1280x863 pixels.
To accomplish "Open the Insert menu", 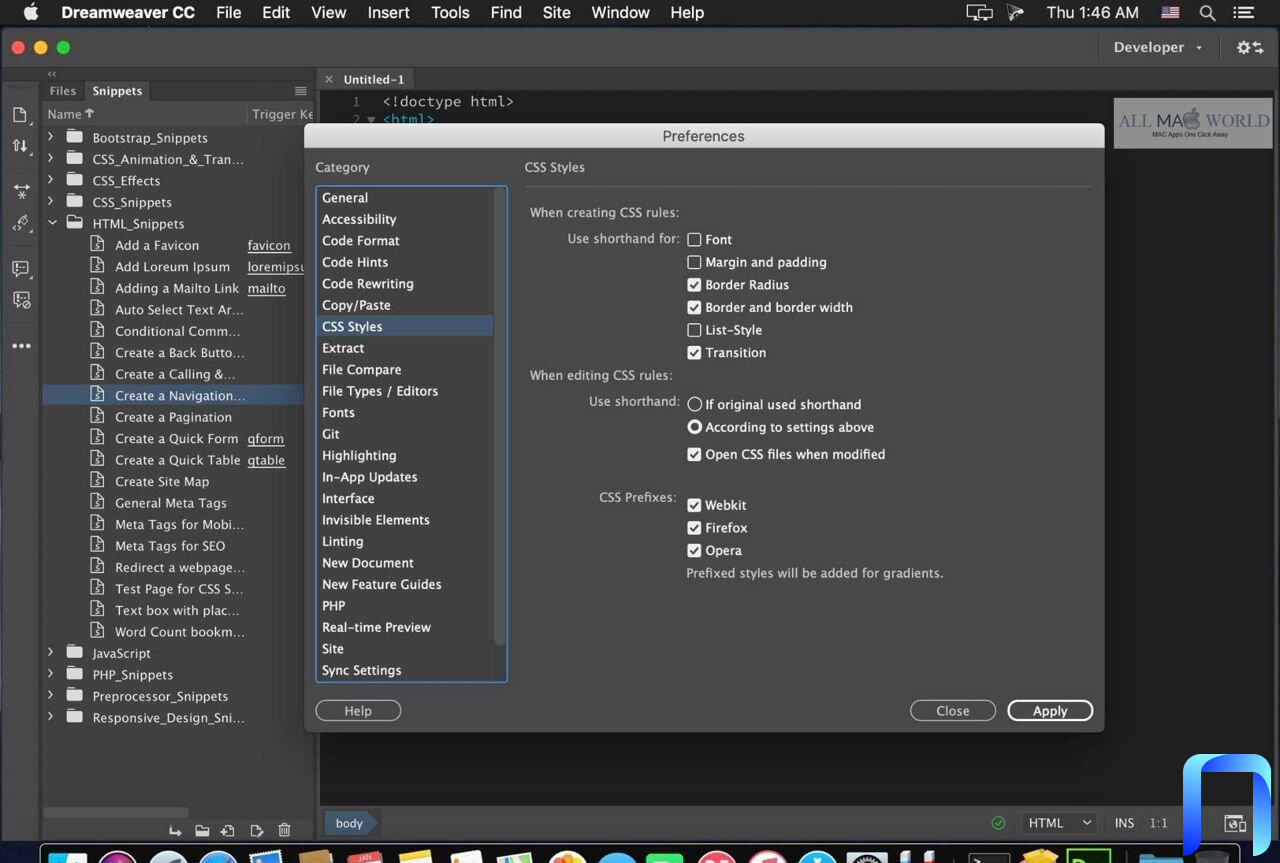I will pyautogui.click(x=388, y=13).
